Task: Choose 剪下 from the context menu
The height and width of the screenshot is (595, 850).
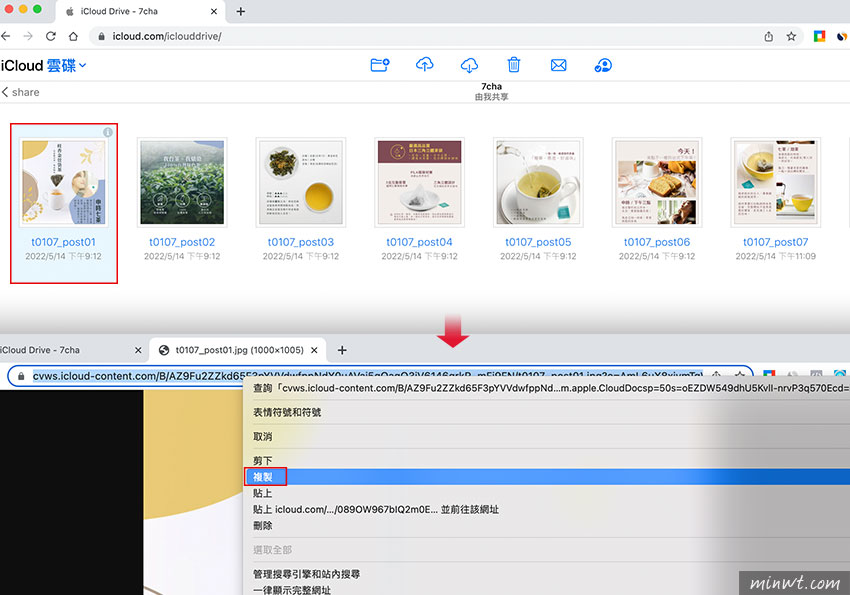Action: 546,461
